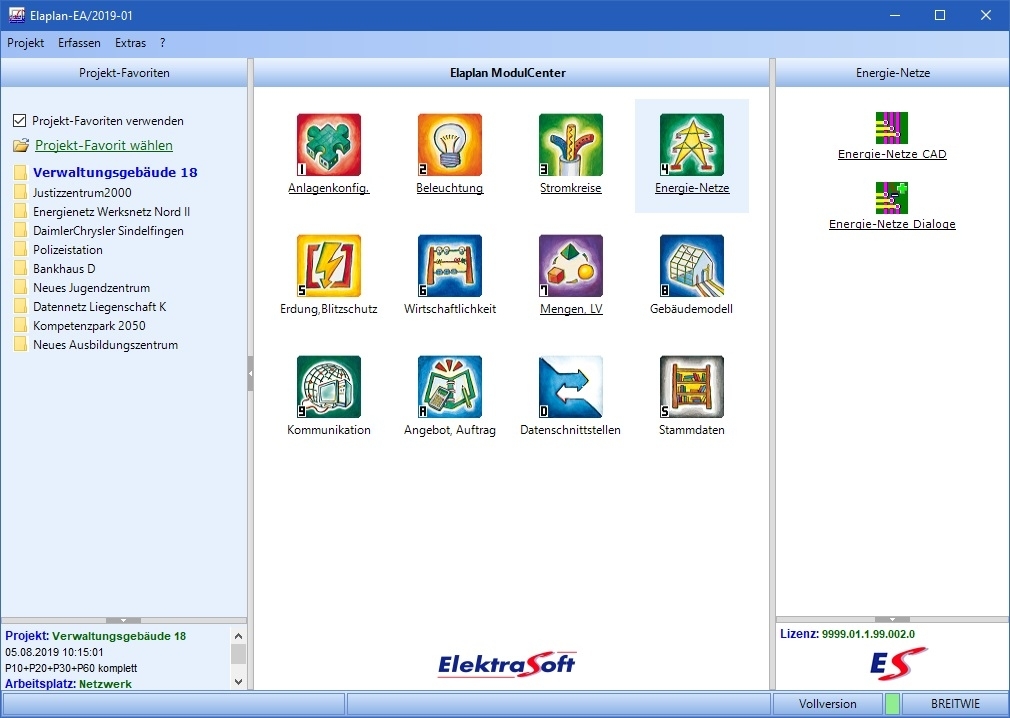Select favorite DaimlerChrysler Sindelfingen
The width and height of the screenshot is (1010, 718).
tap(108, 231)
